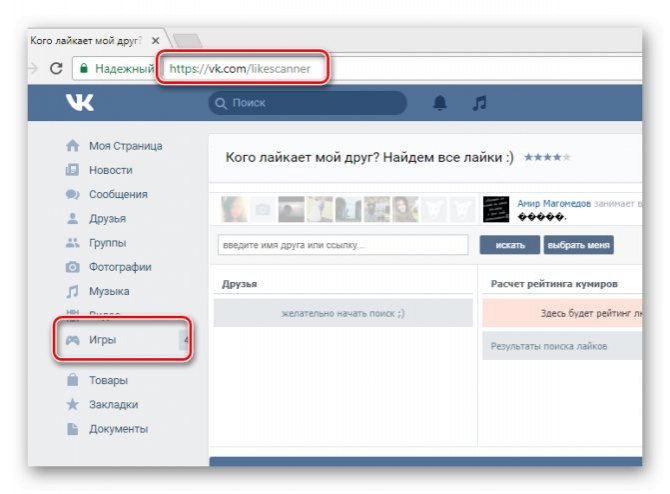Image resolution: width=670 pixels, height=494 pixels.
Task: Click the Расчет рейтинга кумиров heading
Action: [554, 284]
